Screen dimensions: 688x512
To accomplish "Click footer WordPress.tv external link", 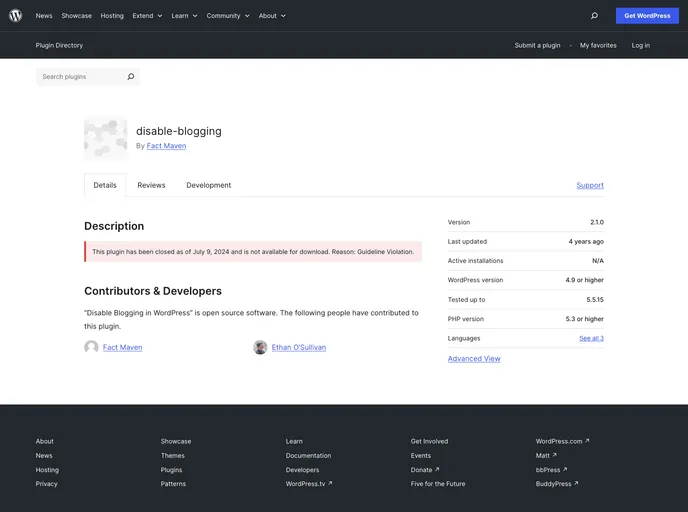I will (x=309, y=483).
